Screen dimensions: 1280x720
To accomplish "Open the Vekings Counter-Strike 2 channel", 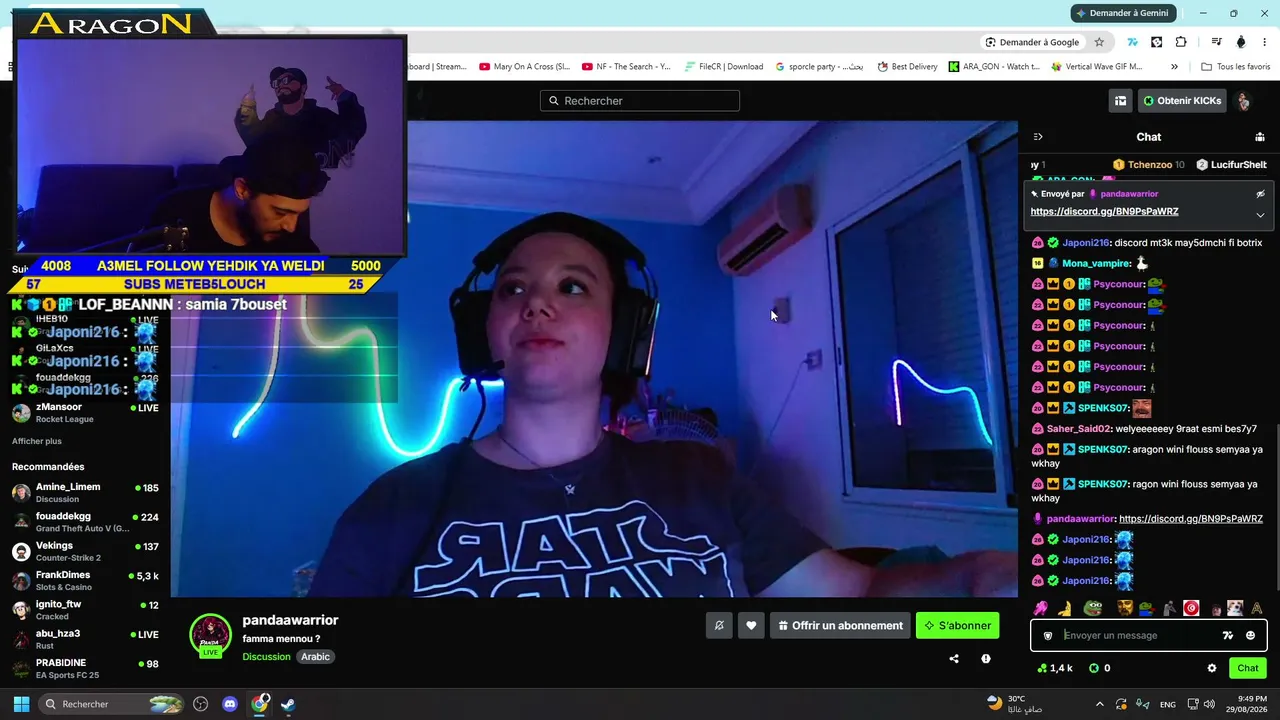I will 85,552.
